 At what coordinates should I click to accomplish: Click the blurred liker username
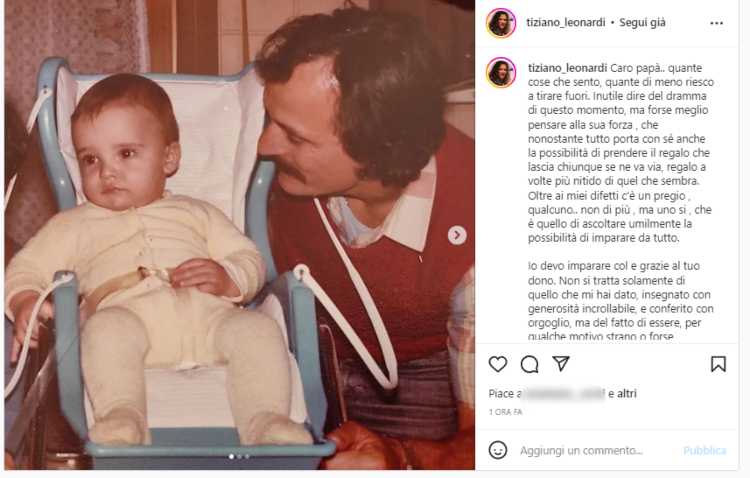pos(563,394)
